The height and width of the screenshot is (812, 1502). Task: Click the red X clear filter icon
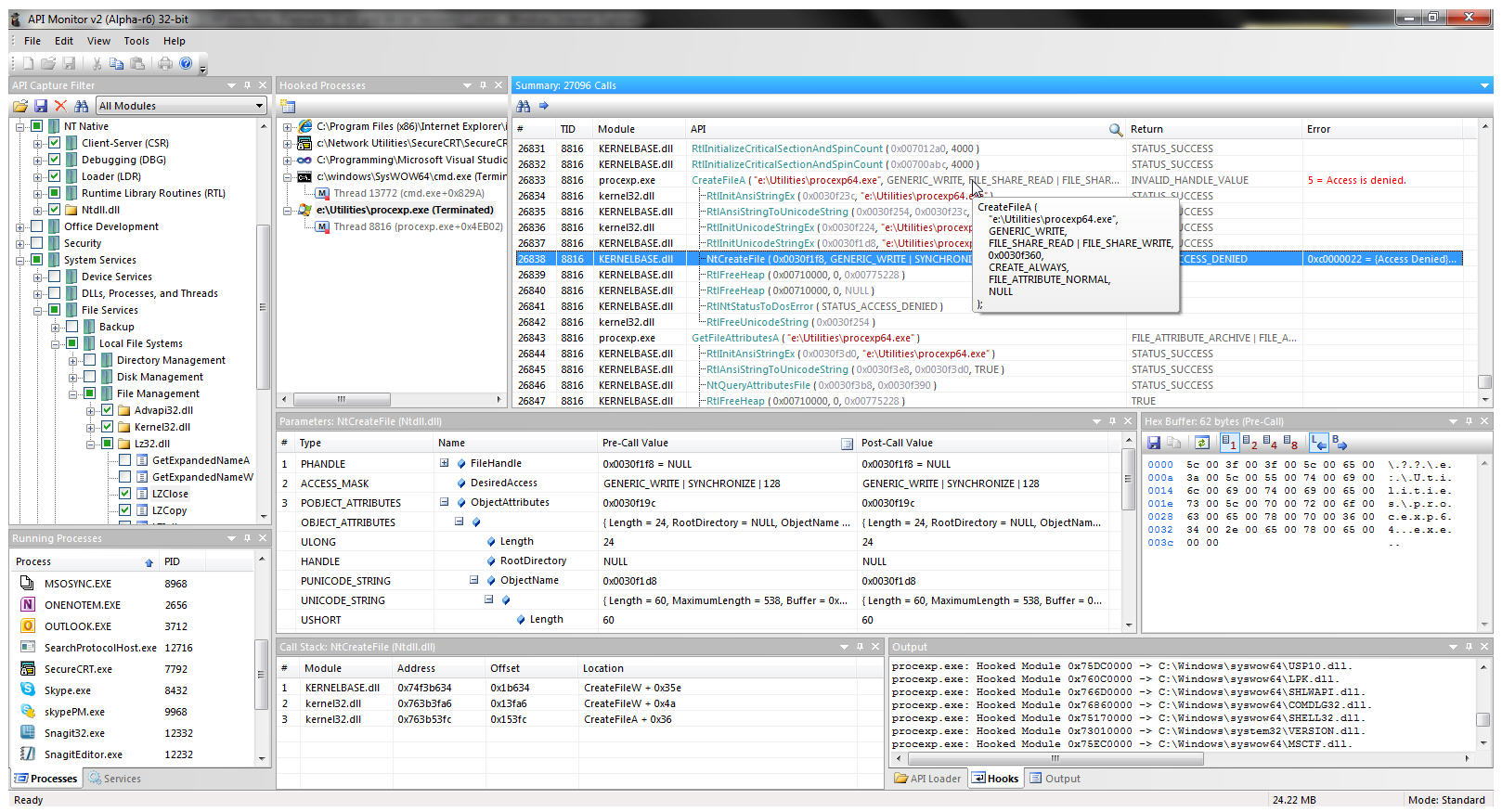pyautogui.click(x=60, y=106)
